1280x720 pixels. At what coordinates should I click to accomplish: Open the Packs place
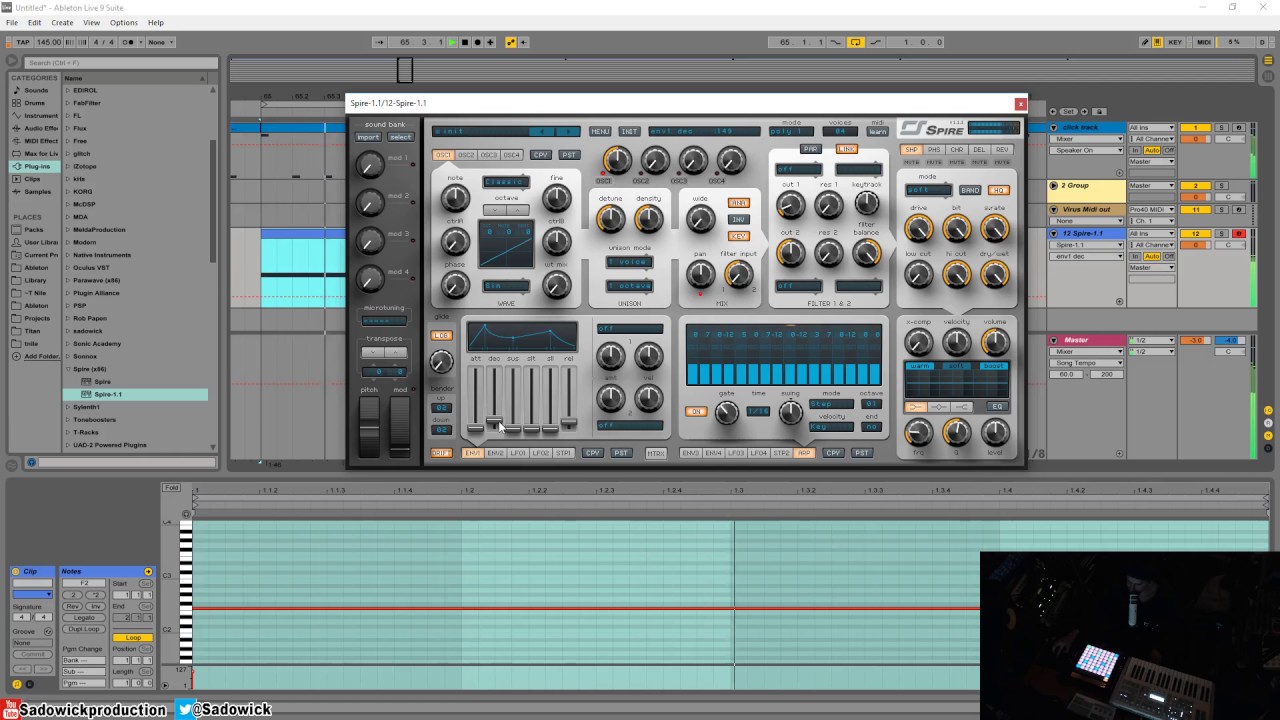[34, 229]
